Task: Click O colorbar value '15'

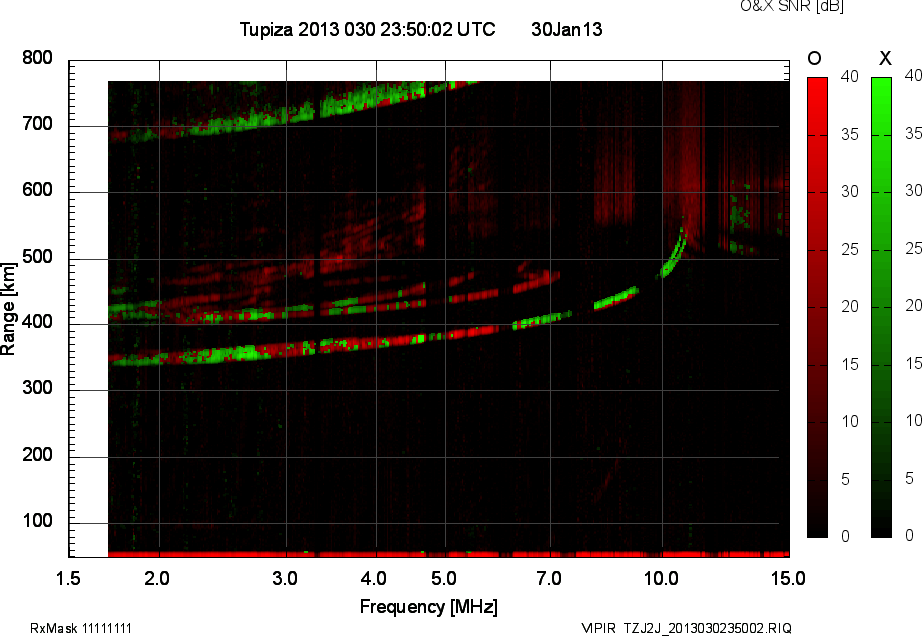Action: [850, 364]
